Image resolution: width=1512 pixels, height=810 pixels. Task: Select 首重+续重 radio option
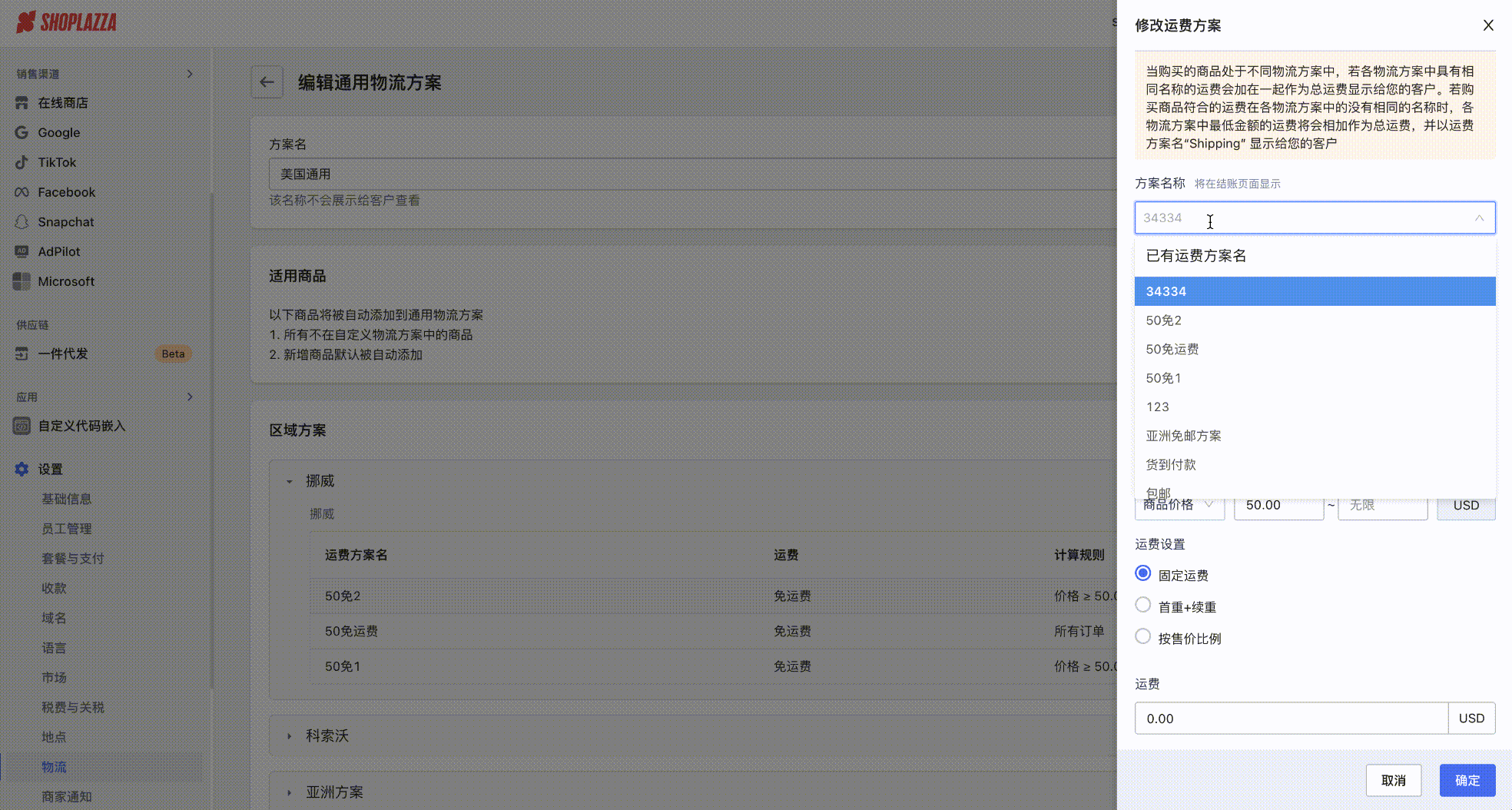click(1143, 606)
